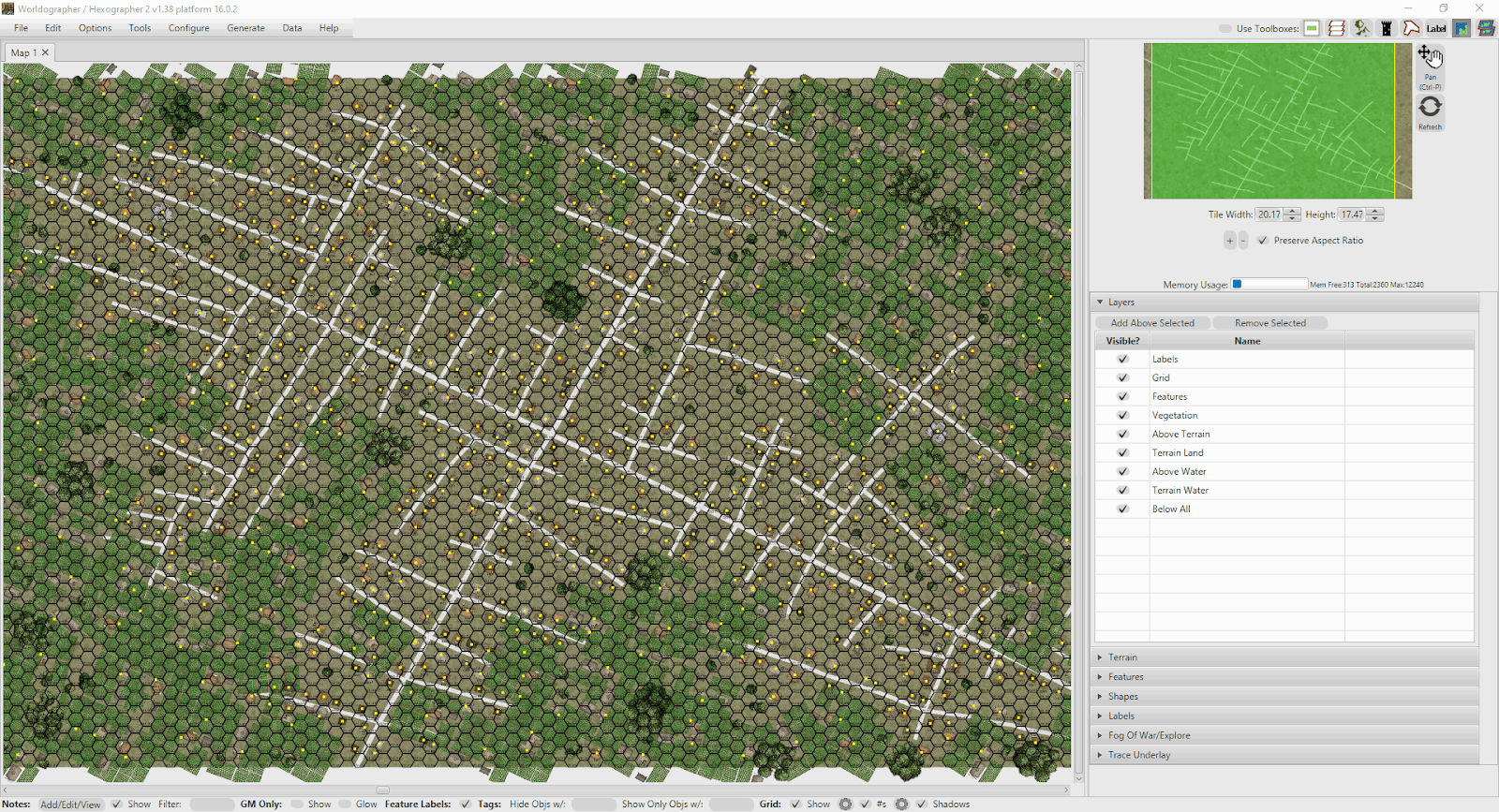Toggle the Shadows checkbox

[x=921, y=804]
